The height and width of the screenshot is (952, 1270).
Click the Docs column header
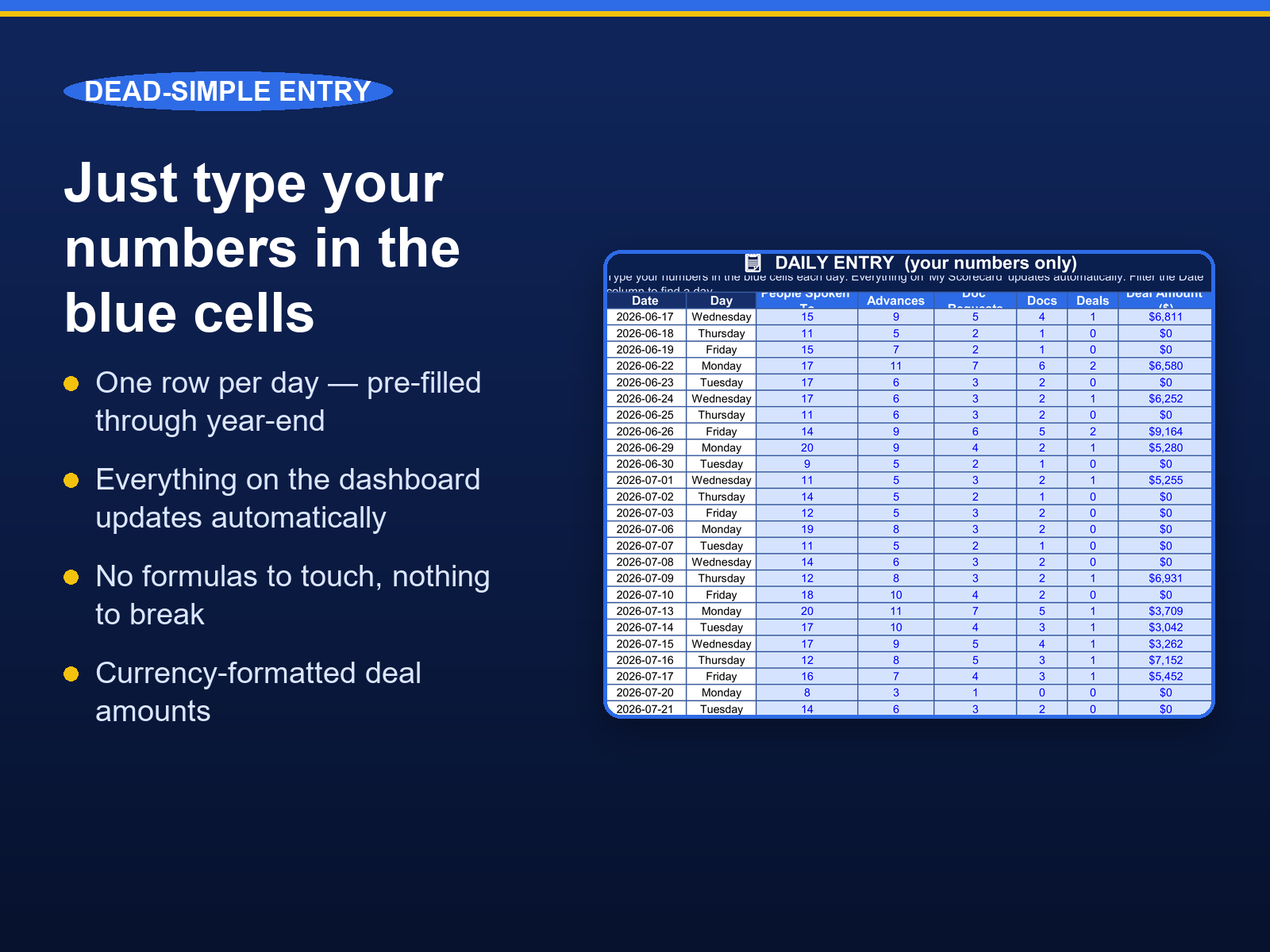1041,301
